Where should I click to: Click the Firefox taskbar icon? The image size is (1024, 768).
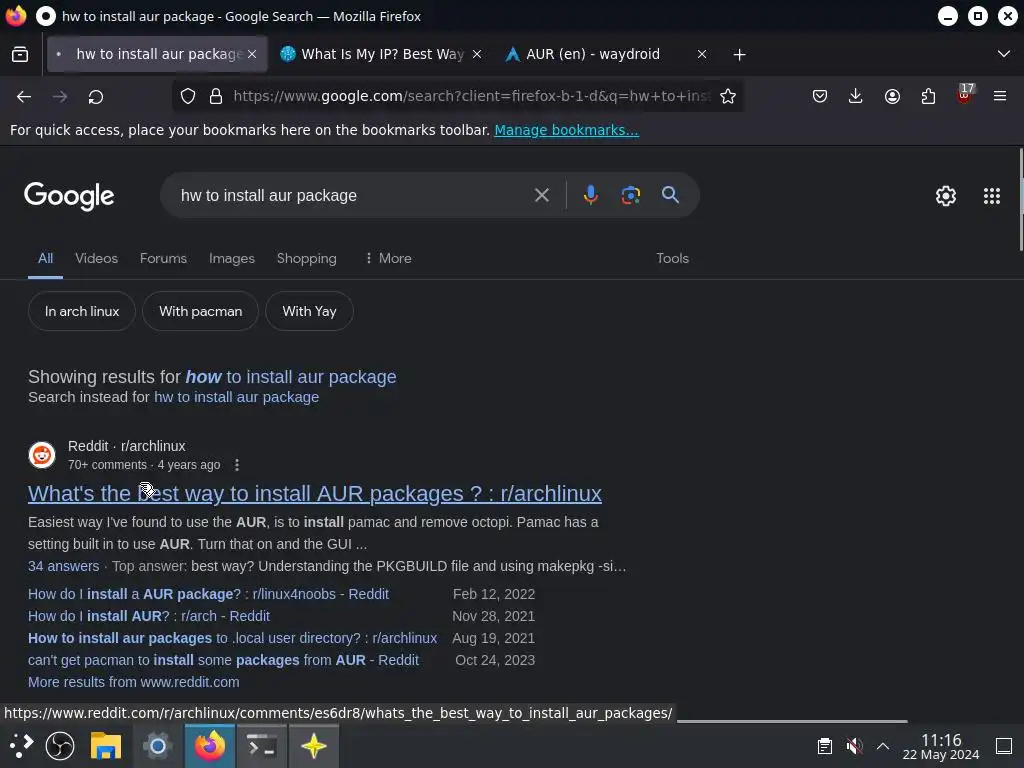[210, 746]
